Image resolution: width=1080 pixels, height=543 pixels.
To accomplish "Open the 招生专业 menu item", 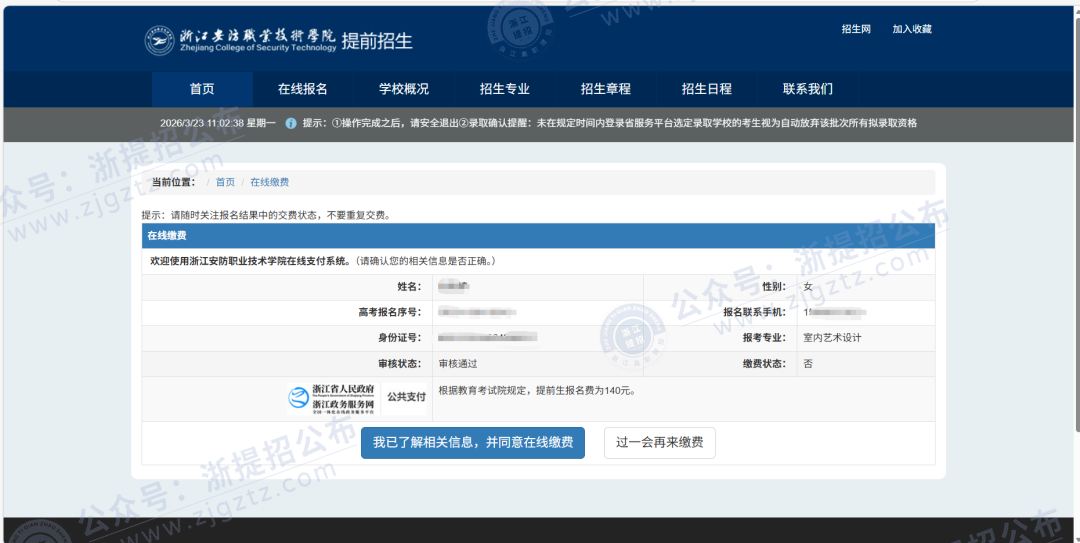I will tap(505, 89).
